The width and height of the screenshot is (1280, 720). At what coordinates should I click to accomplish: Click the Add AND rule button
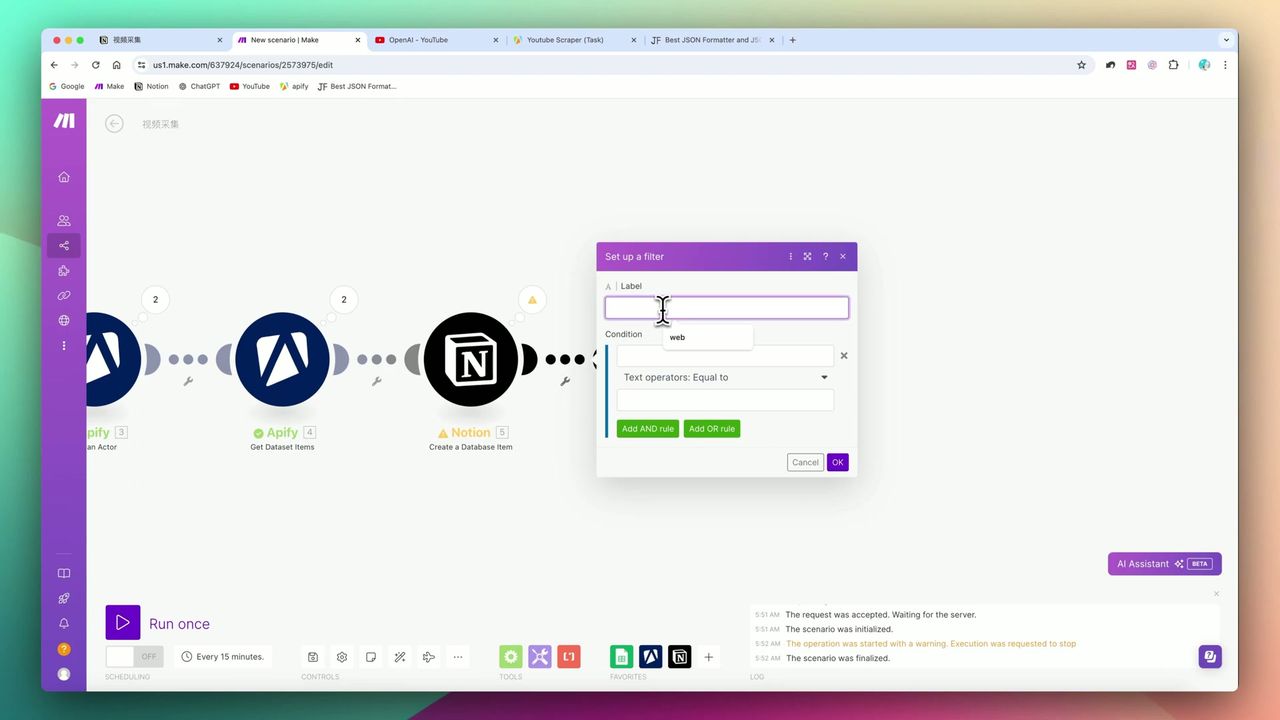[647, 429]
